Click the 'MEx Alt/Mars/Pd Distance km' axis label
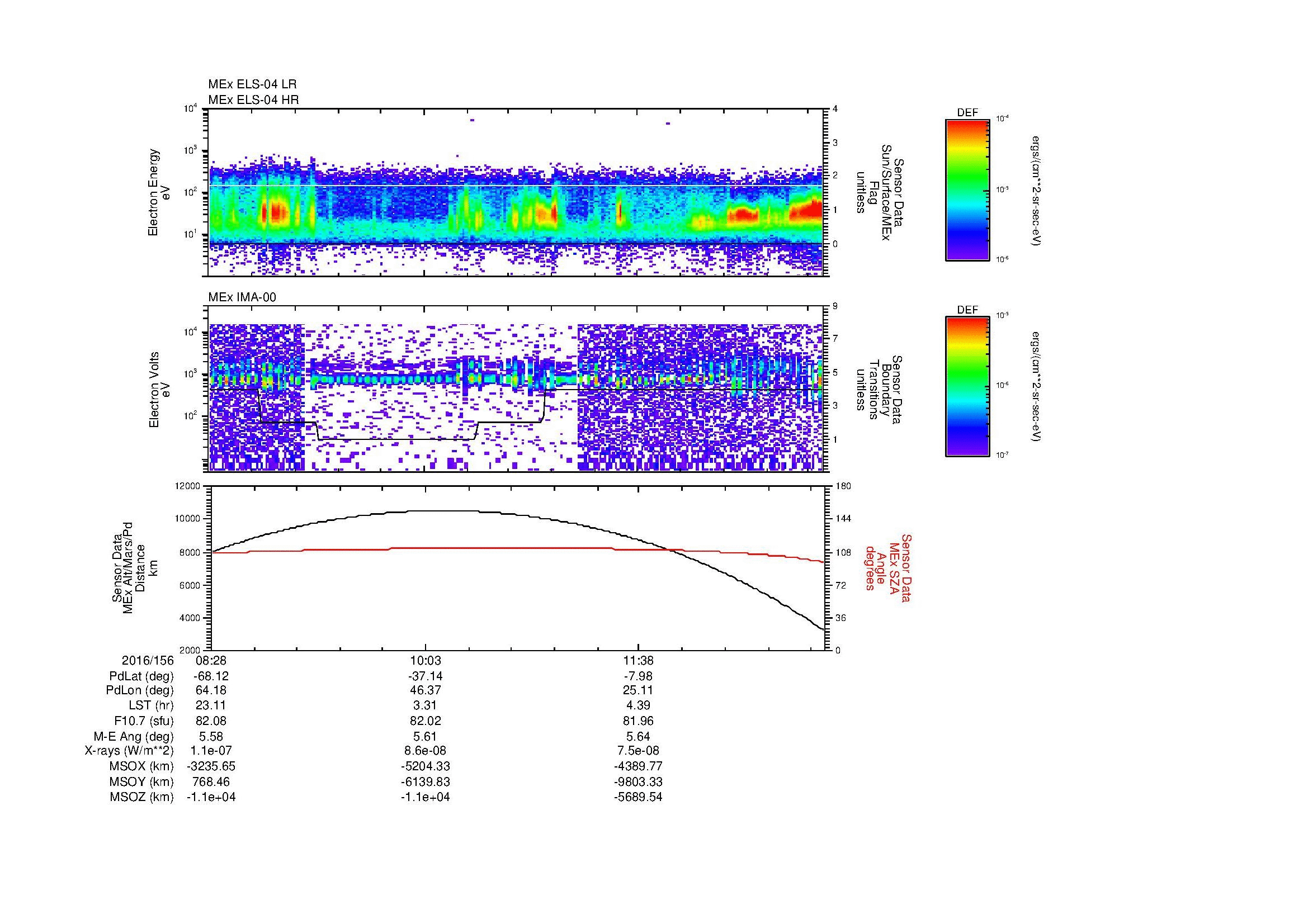 (x=135, y=567)
